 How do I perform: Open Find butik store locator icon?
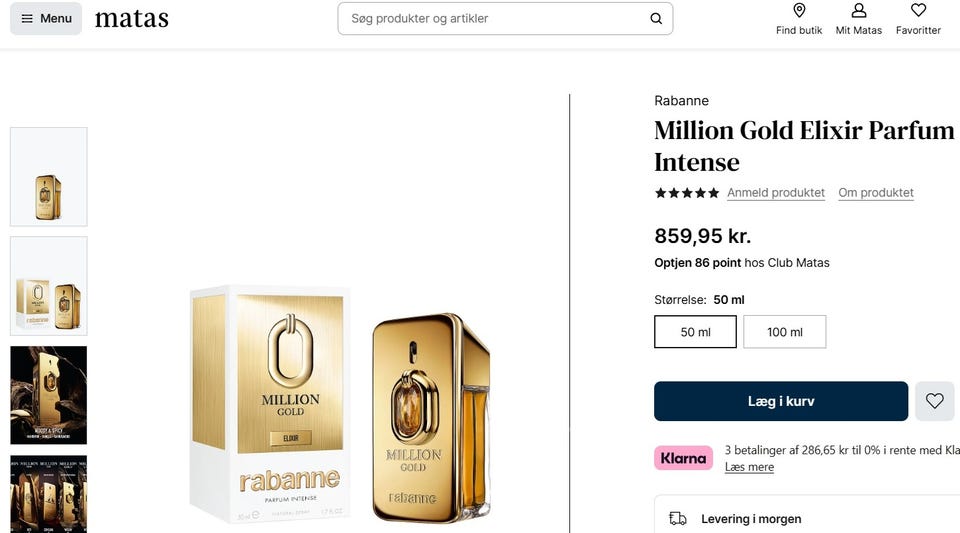point(799,18)
